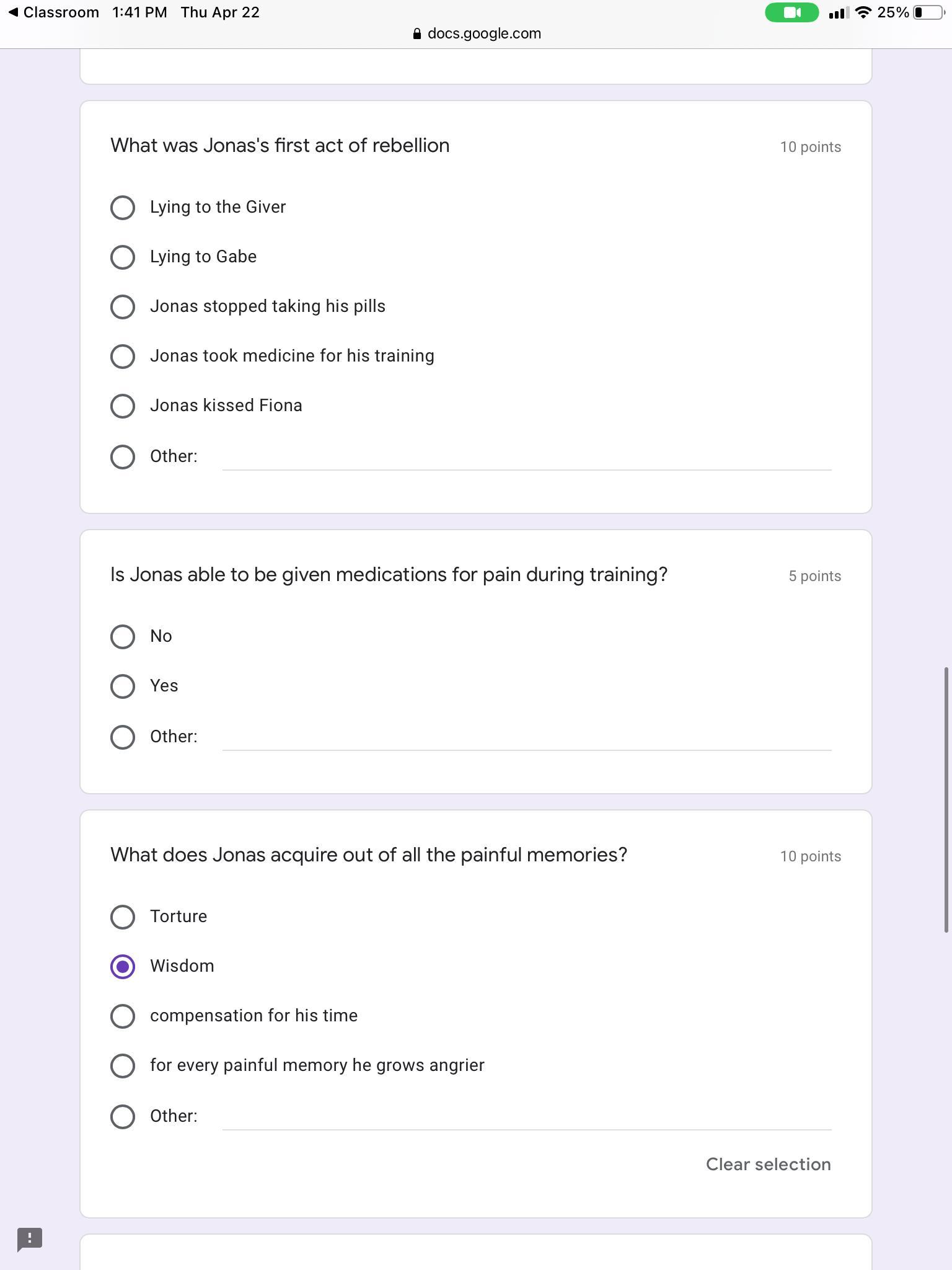Select 'Lying to Gabe' answer
Screen dimensions: 952x1270
[123, 257]
